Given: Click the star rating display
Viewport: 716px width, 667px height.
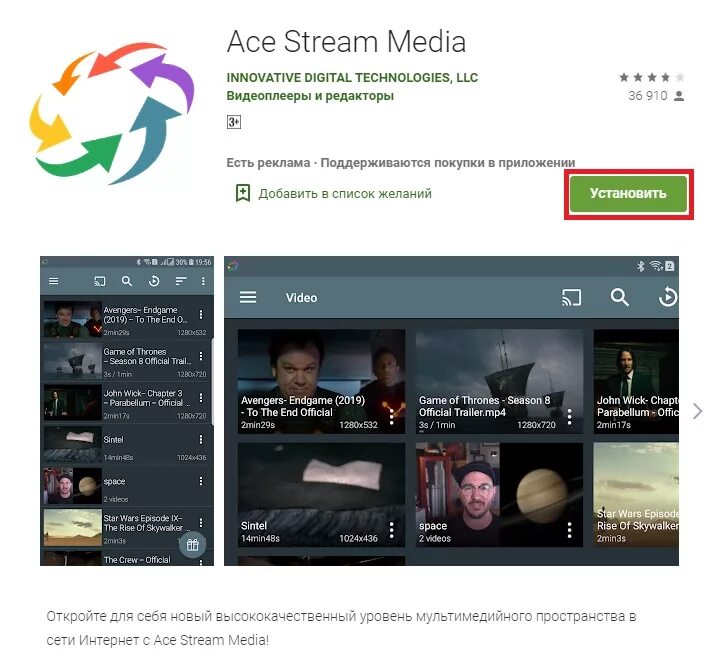Looking at the screenshot, I should point(652,77).
